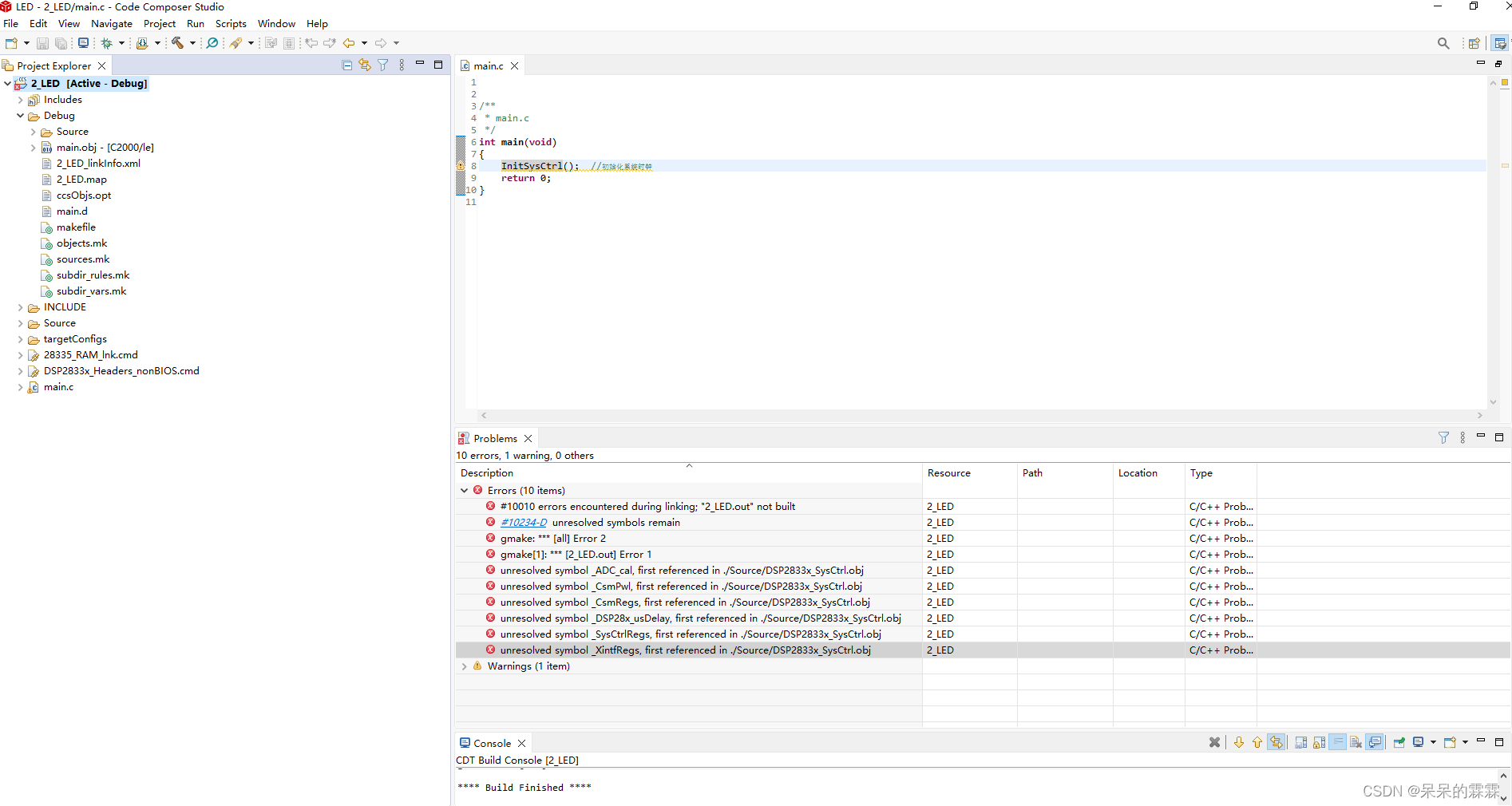This screenshot has height=806, width=1512.
Task: Click the Flash/Load program toolbar icon
Action: (142, 43)
